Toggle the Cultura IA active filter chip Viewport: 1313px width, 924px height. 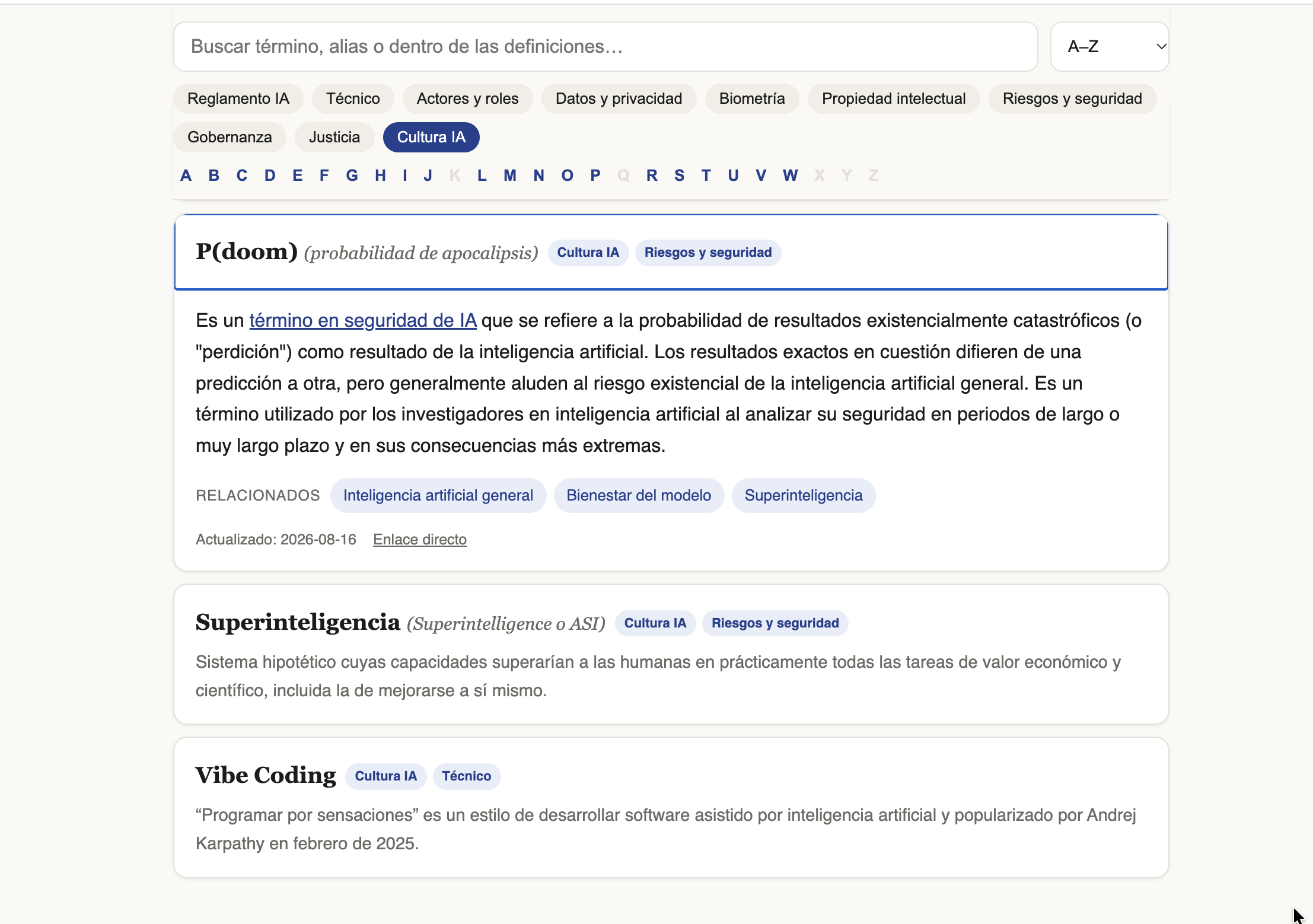pos(431,137)
